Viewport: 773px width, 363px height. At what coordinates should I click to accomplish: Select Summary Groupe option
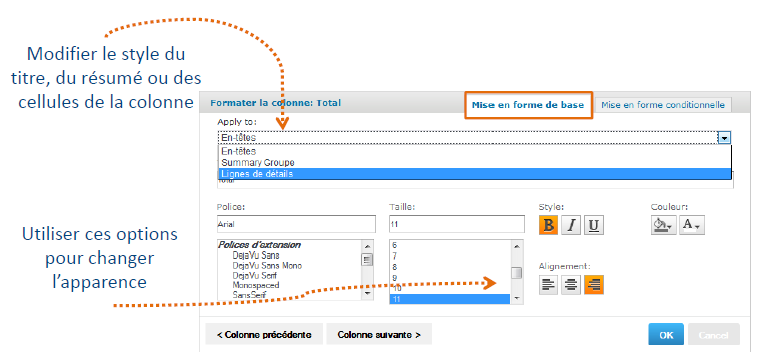click(474, 162)
